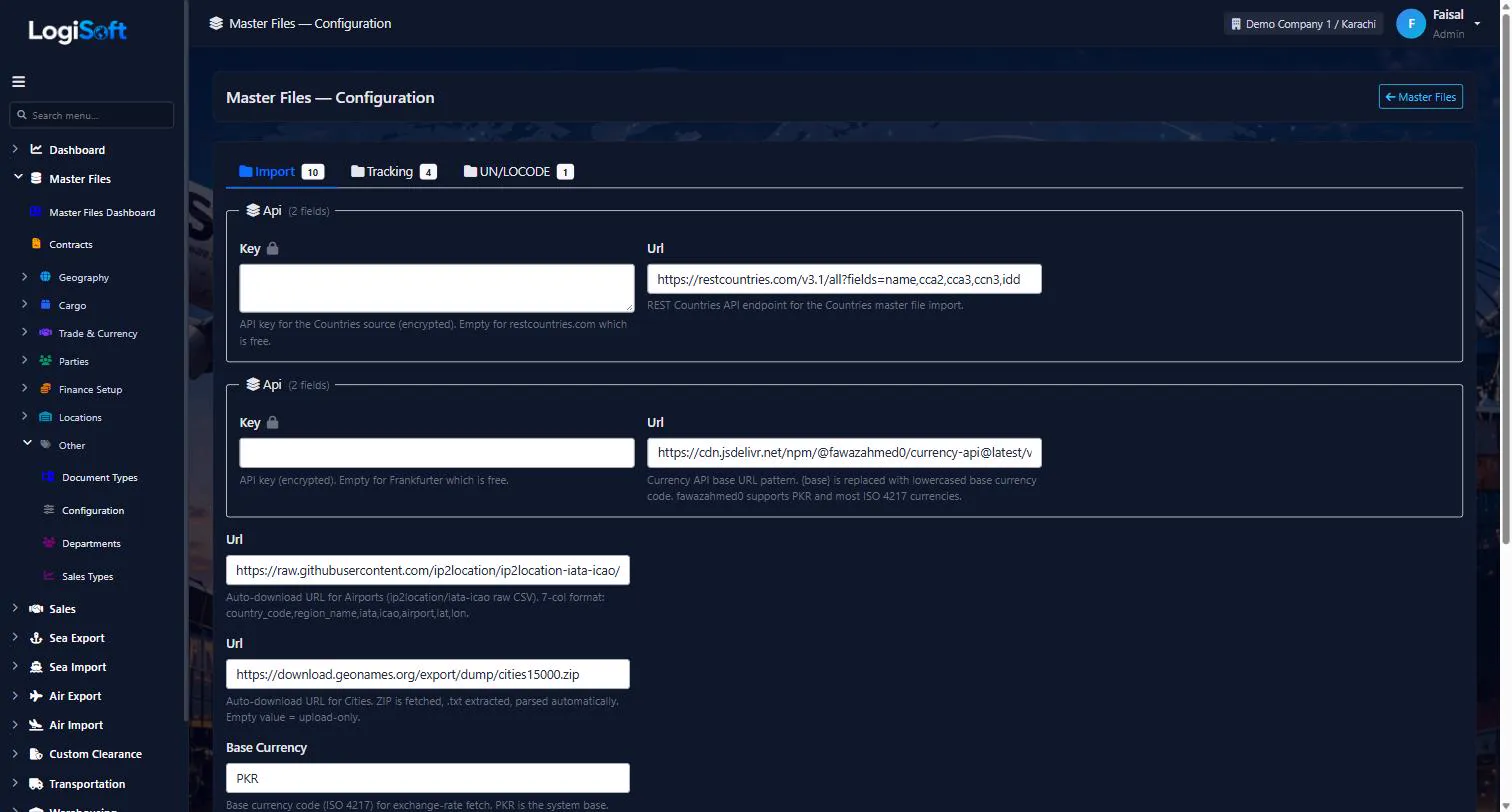Click the currency-api Url input field

[x=844, y=453]
